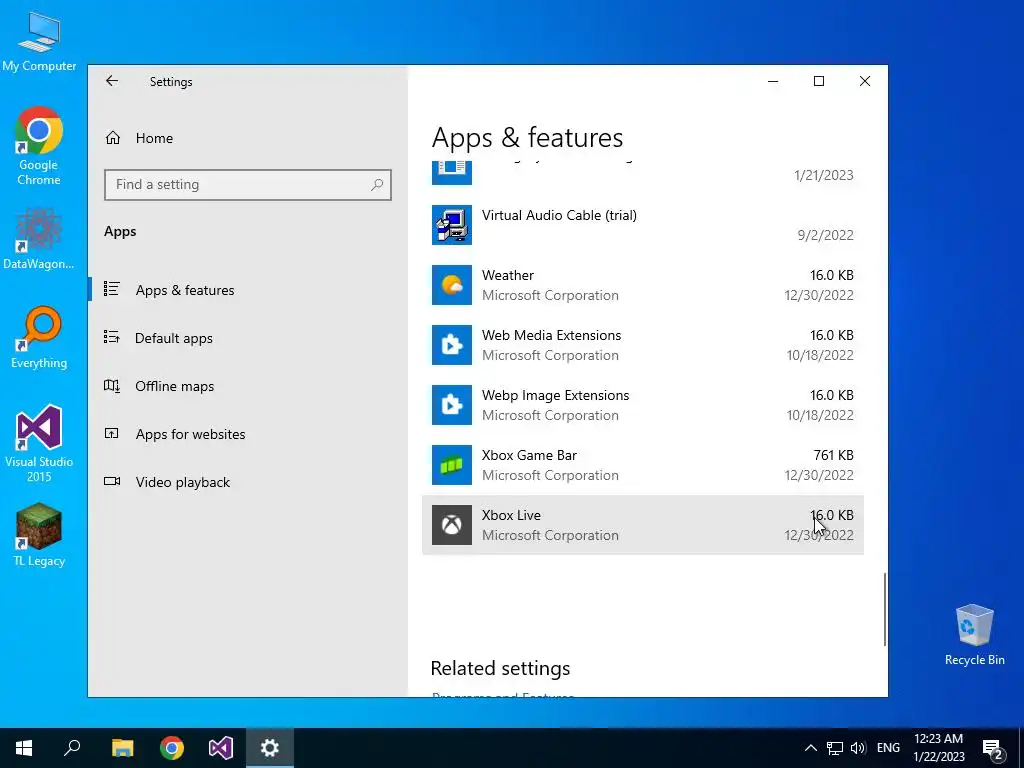Select Web Media Extensions entry
The width and height of the screenshot is (1024, 768).
643,345
